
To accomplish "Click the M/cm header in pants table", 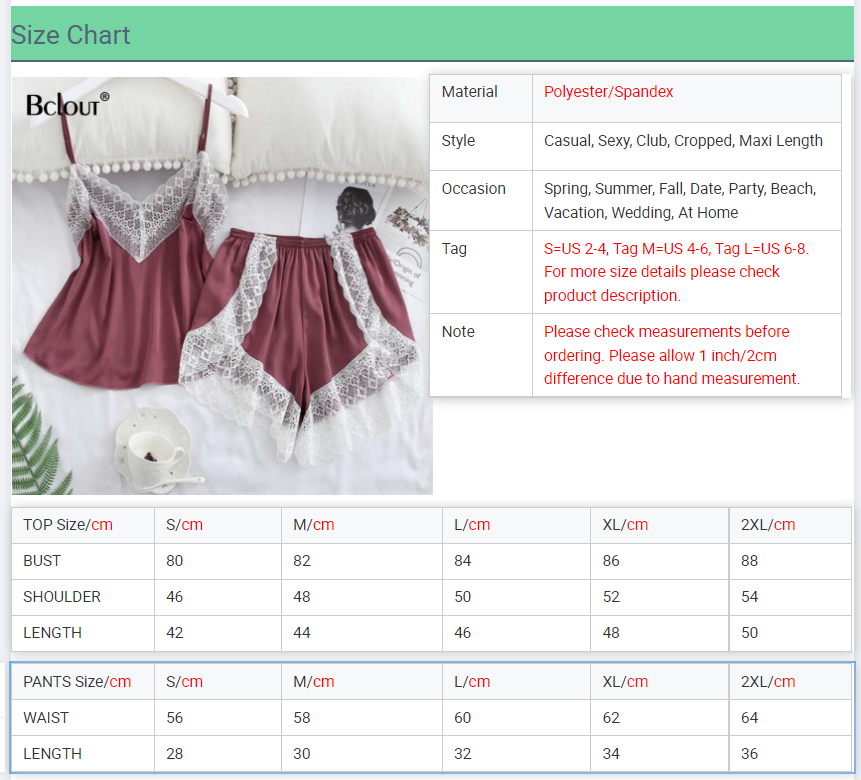I will [314, 682].
